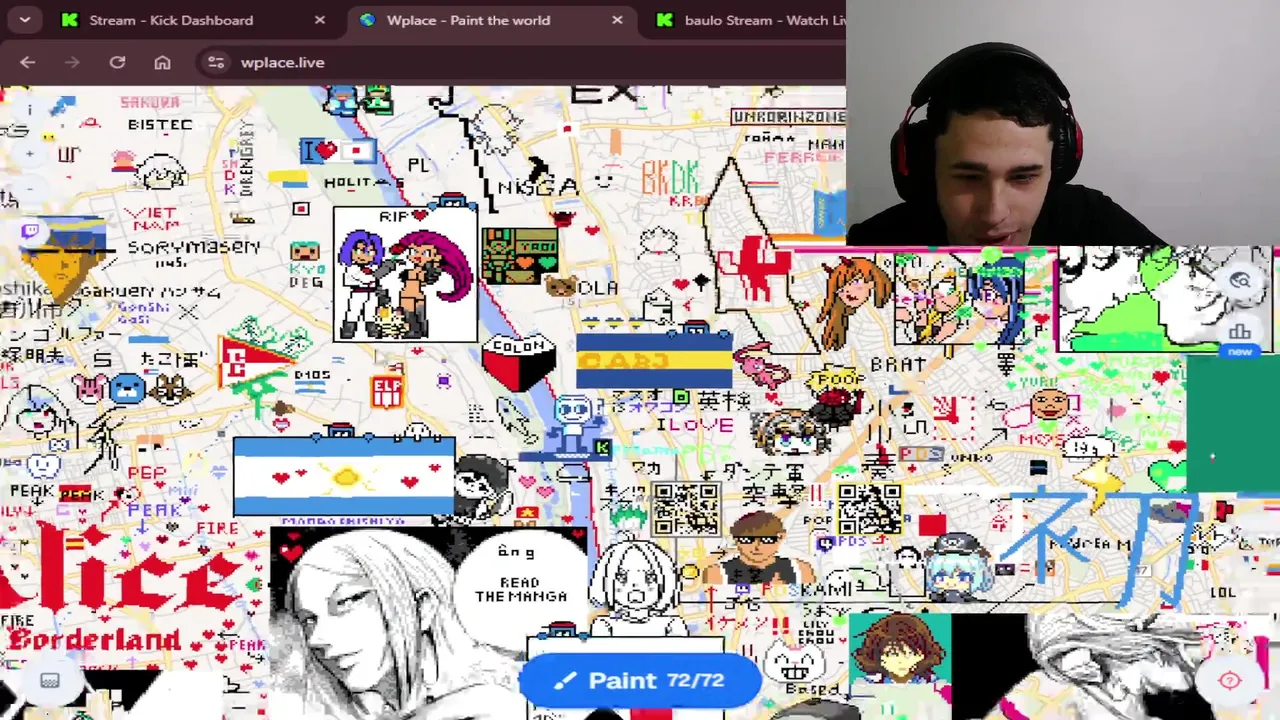Zoom out of the map
1280x720 pixels.
[x=30, y=188]
